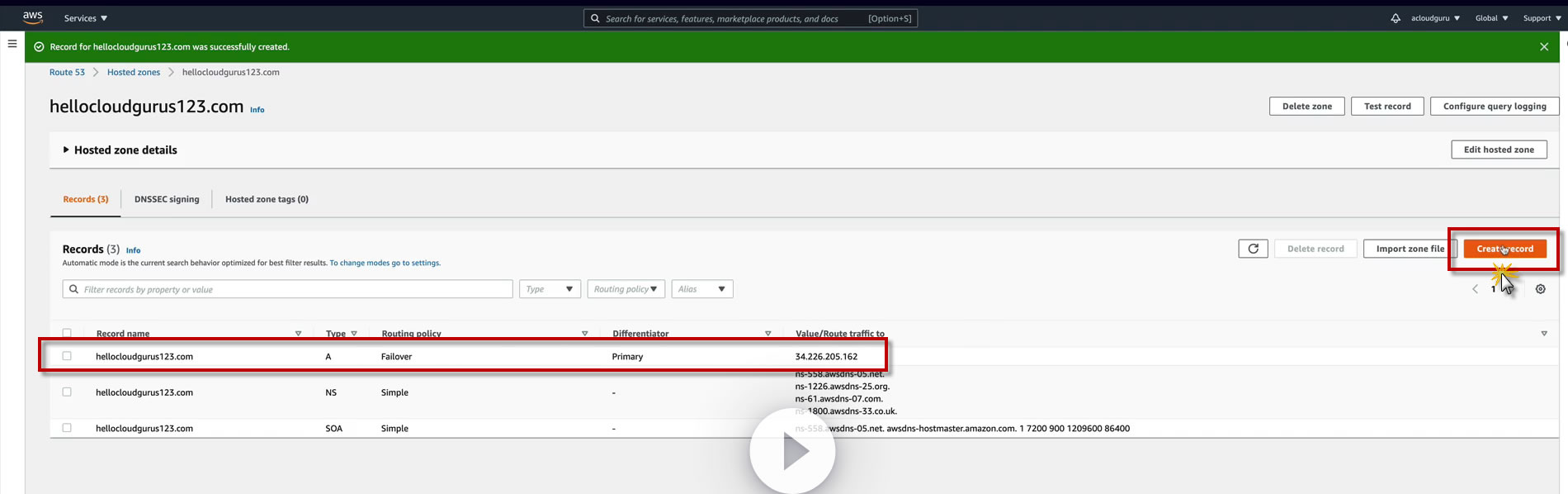Screen dimensions: 1568x494
Task: Play the video overlay button
Action: 792,451
